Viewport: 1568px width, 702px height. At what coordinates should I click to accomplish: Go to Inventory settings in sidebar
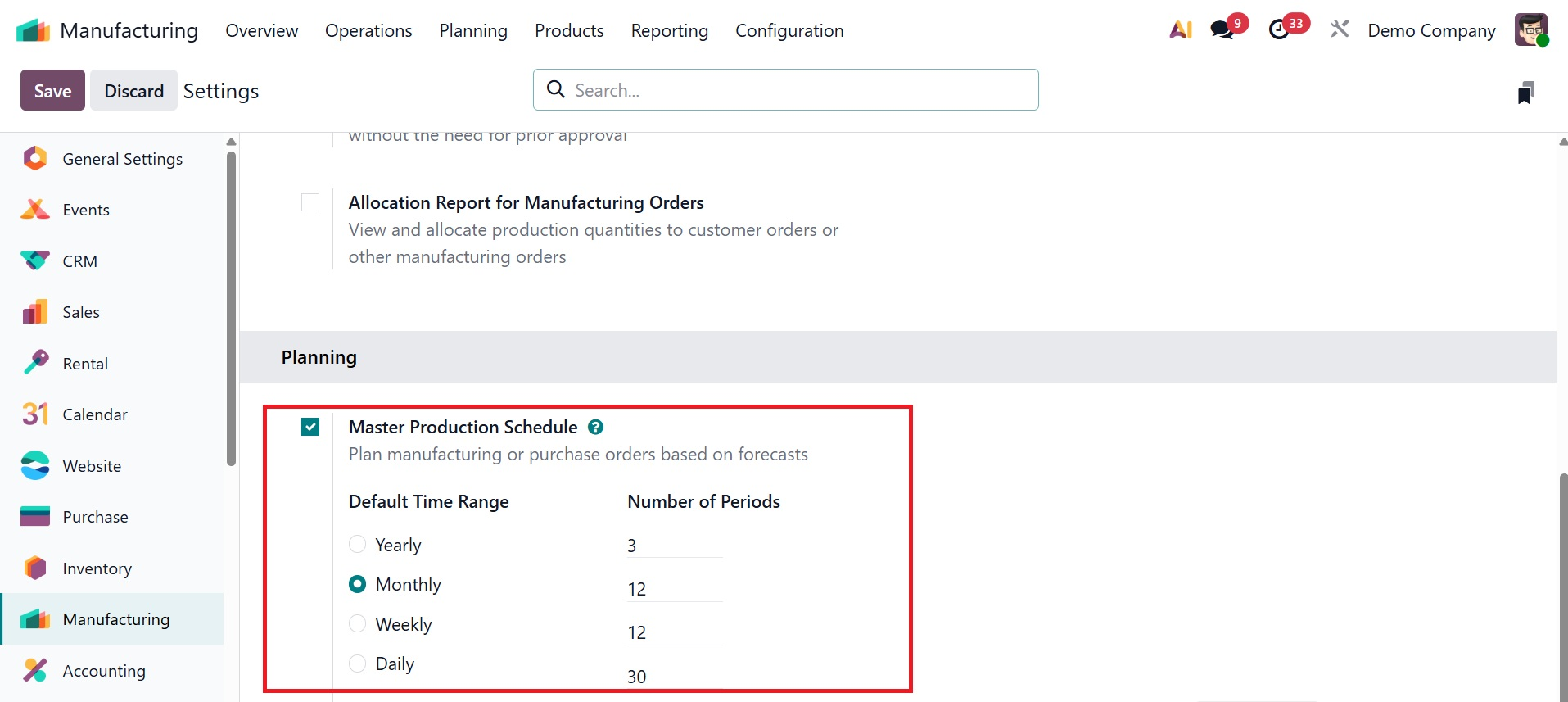click(97, 568)
